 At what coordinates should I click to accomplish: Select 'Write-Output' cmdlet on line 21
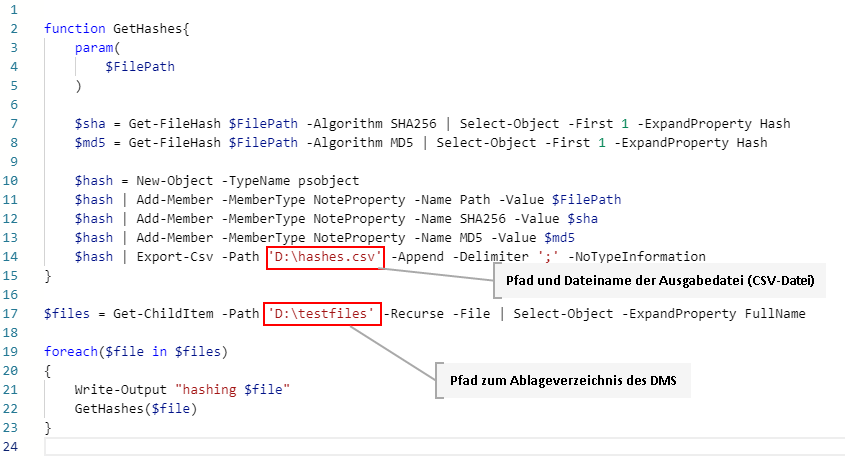click(x=121, y=389)
